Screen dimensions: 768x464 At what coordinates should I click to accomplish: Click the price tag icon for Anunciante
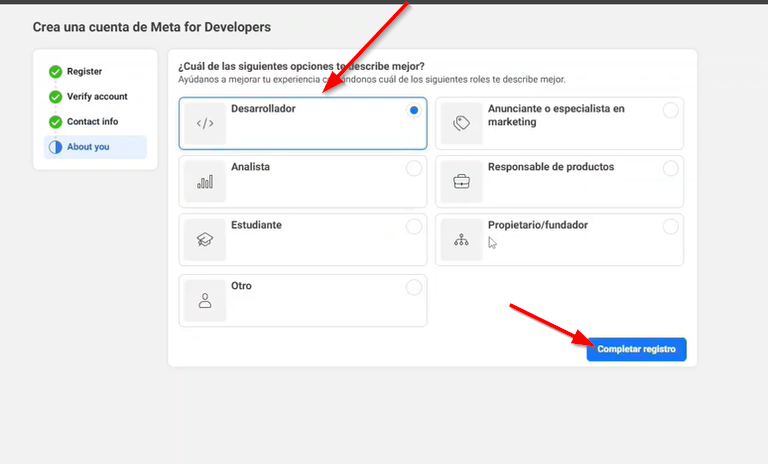[x=461, y=123]
